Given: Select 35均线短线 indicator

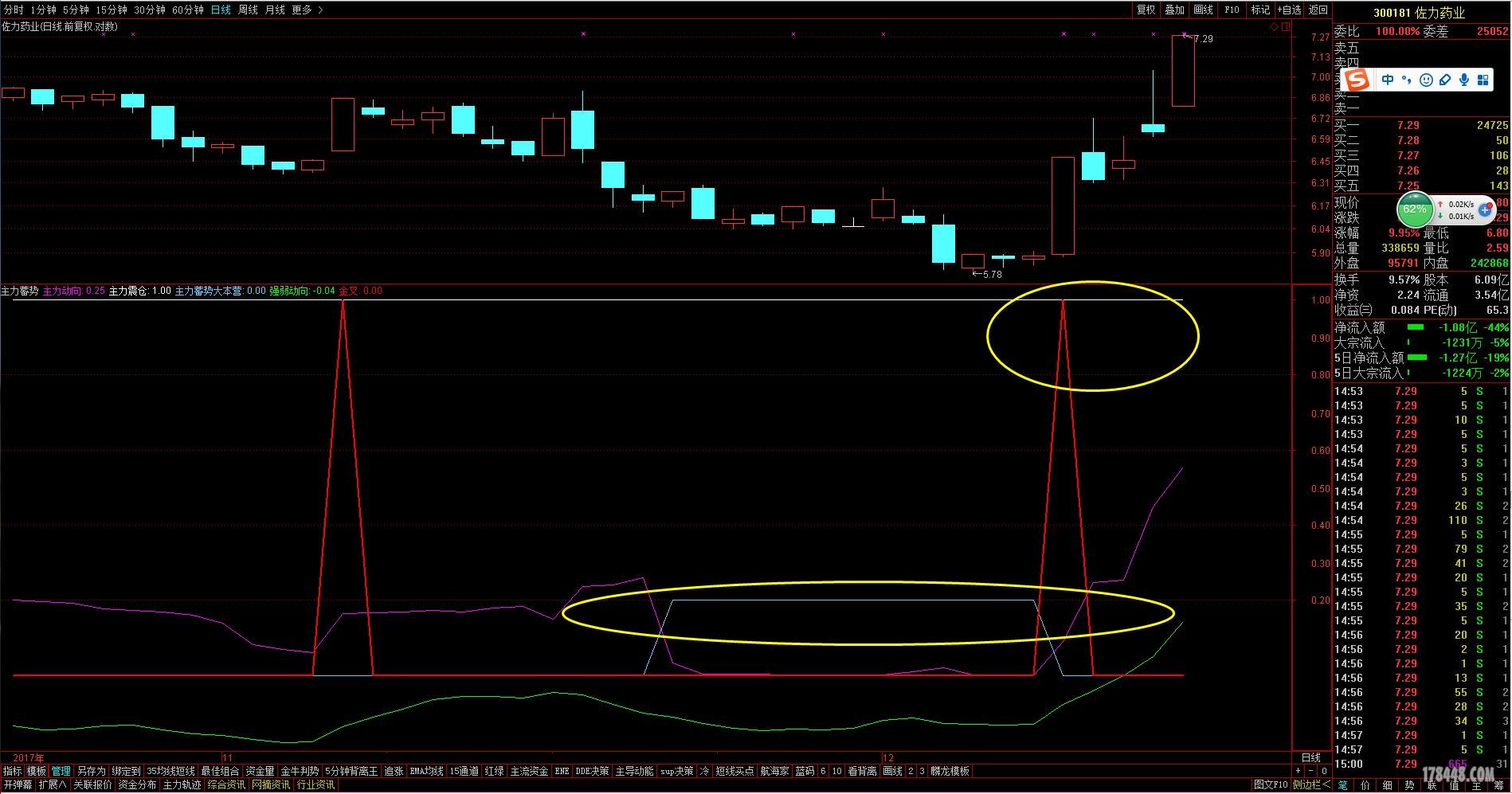Looking at the screenshot, I should tap(170, 771).
